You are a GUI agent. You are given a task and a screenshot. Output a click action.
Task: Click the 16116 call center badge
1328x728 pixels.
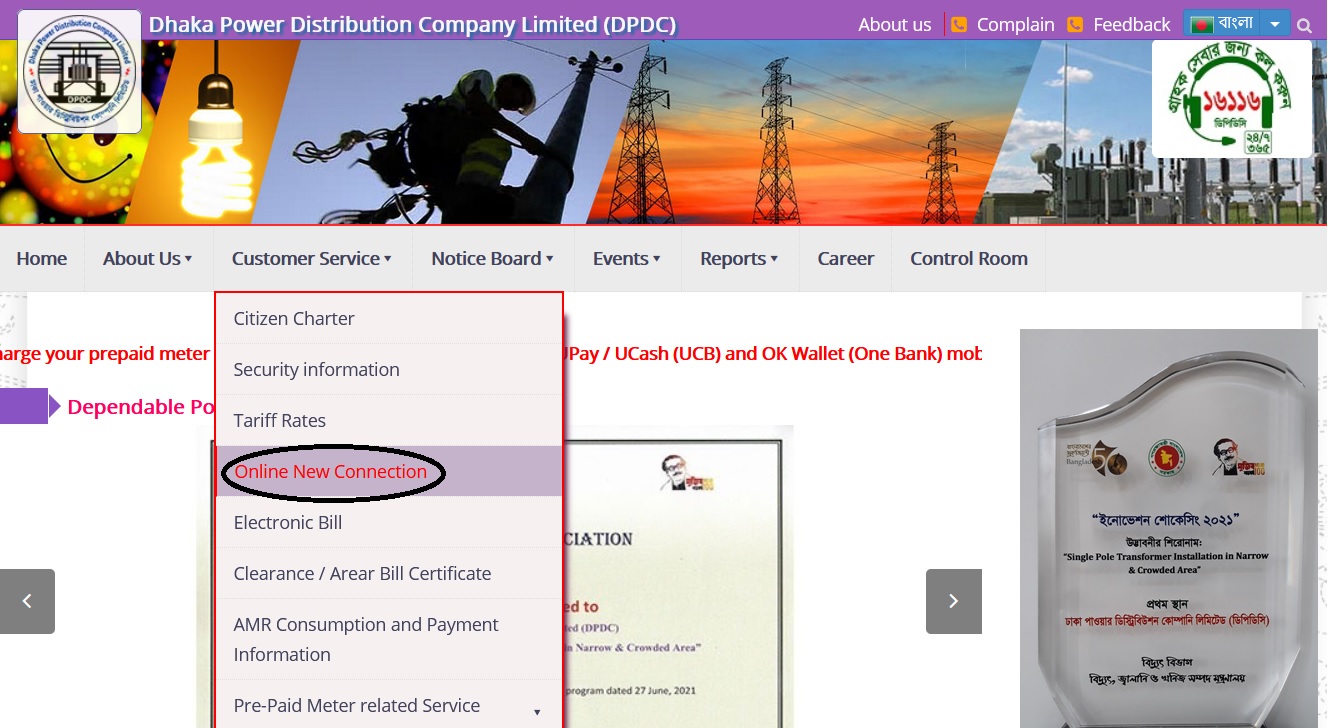point(1231,99)
